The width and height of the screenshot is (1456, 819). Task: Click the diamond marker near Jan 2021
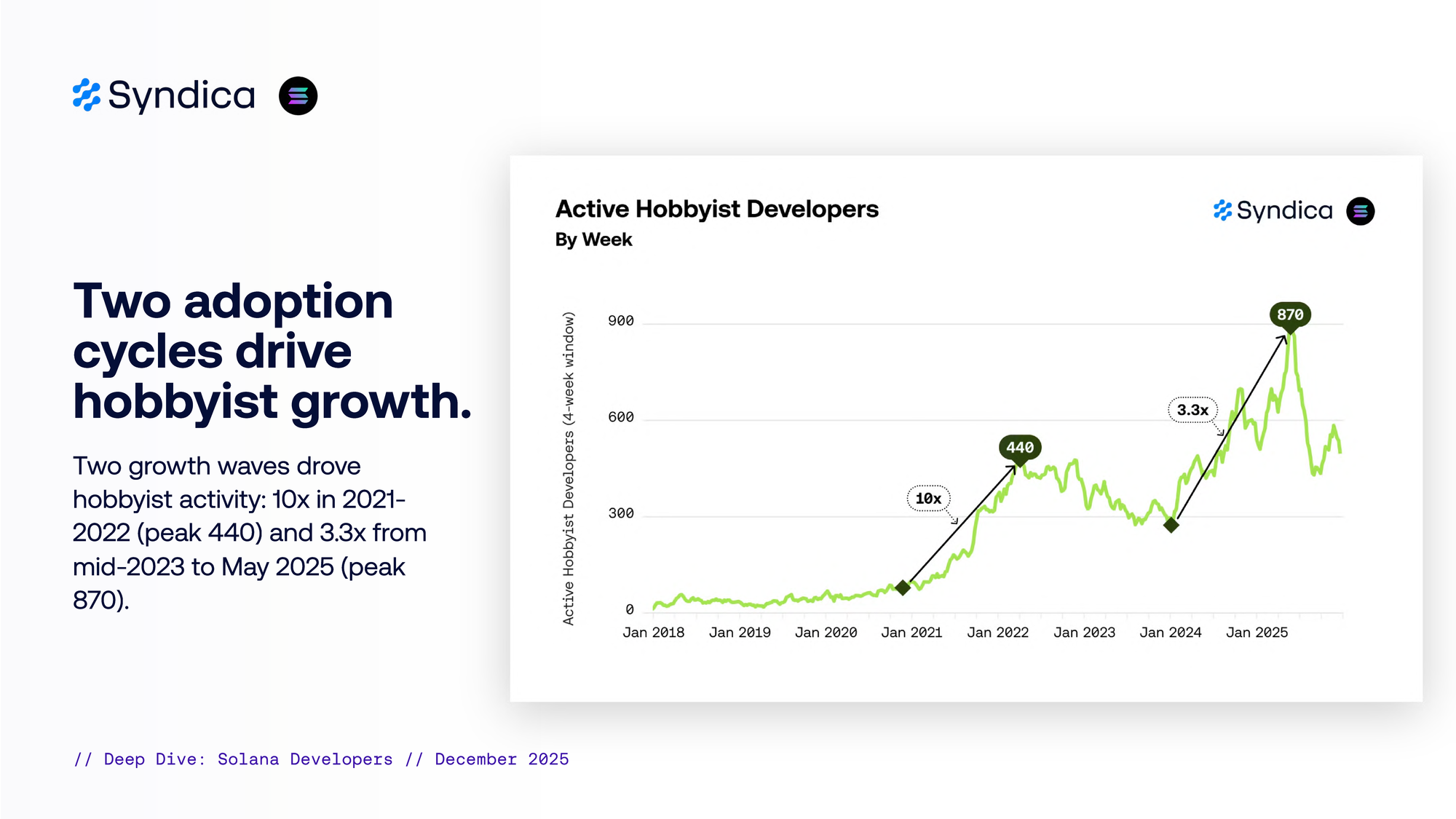click(903, 587)
